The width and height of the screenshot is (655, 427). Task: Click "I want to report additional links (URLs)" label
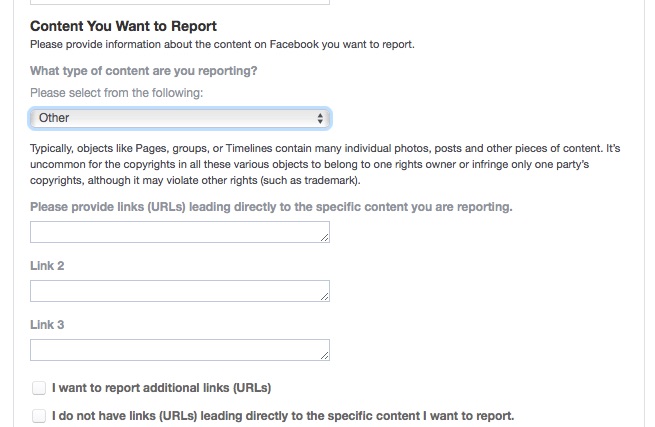[162, 387]
